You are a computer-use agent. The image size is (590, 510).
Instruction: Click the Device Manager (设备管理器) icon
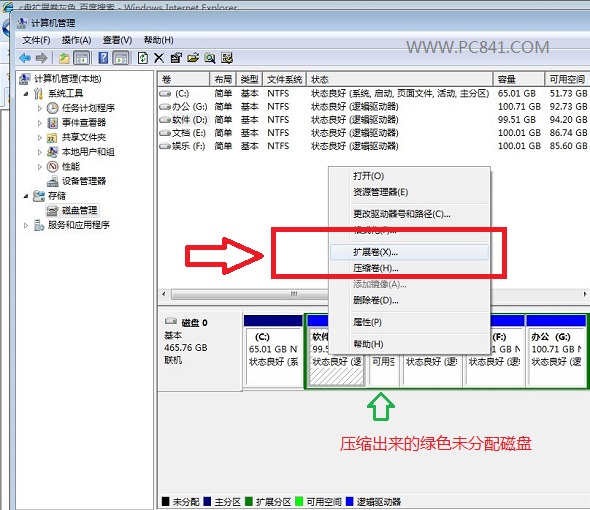point(52,181)
